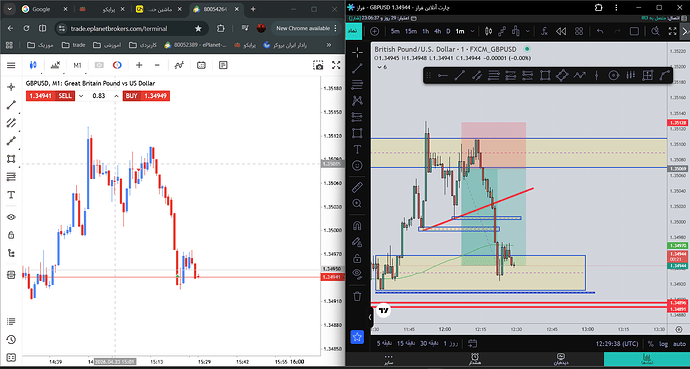Open a new Chrome tab
Screen dimensions: 690x369
[x=253, y=9]
